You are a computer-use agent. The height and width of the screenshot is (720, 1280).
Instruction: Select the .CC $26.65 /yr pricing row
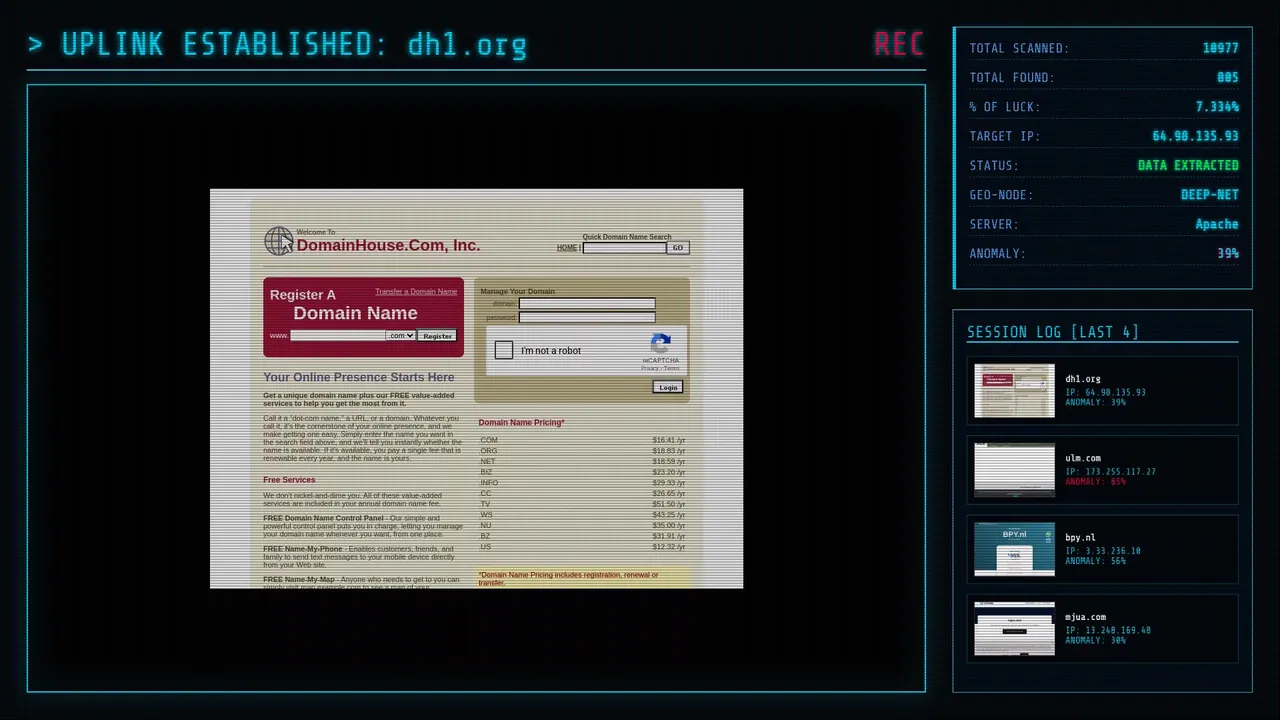582,493
